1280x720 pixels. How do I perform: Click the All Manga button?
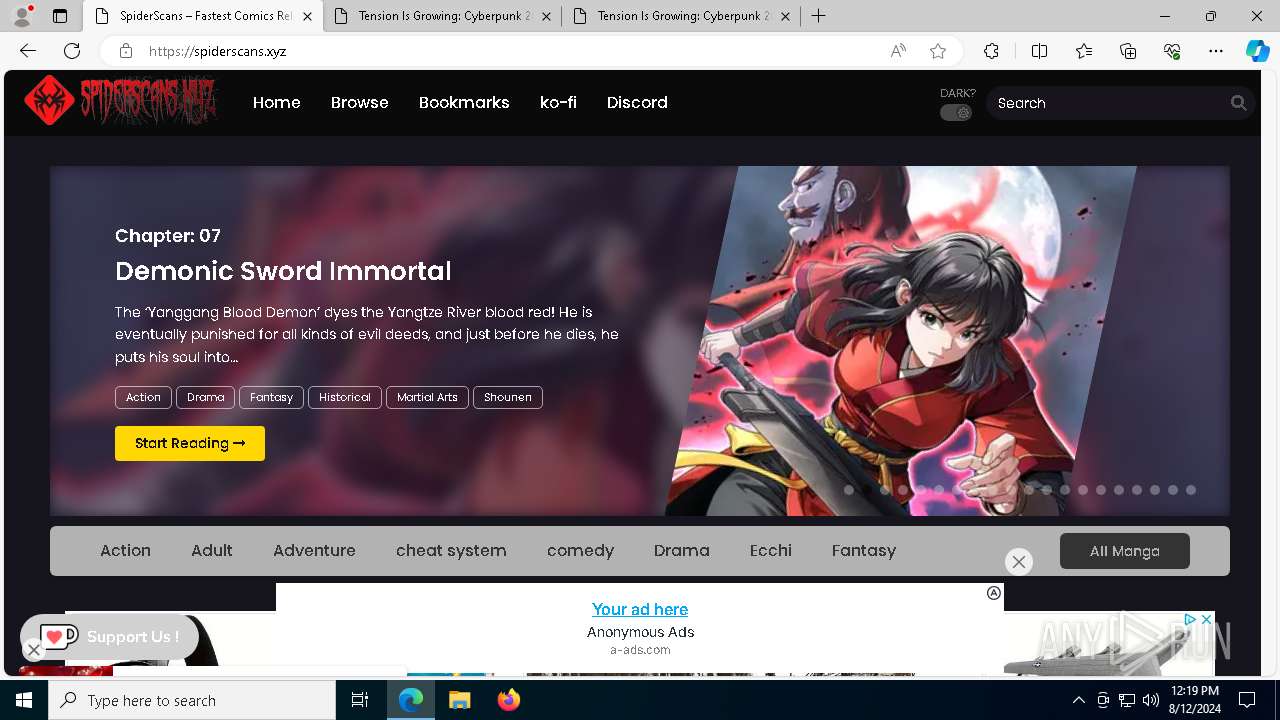(1125, 551)
